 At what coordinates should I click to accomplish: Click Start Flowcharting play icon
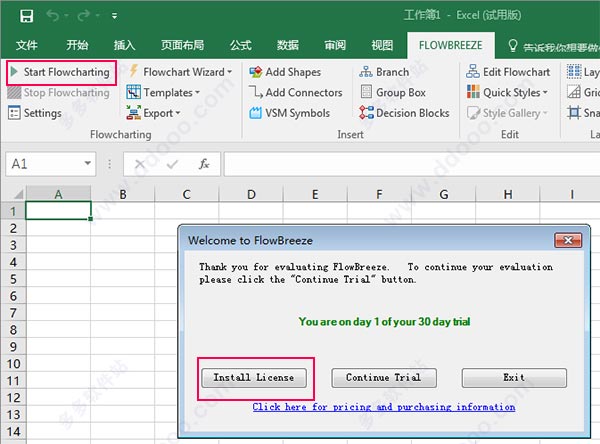14,72
